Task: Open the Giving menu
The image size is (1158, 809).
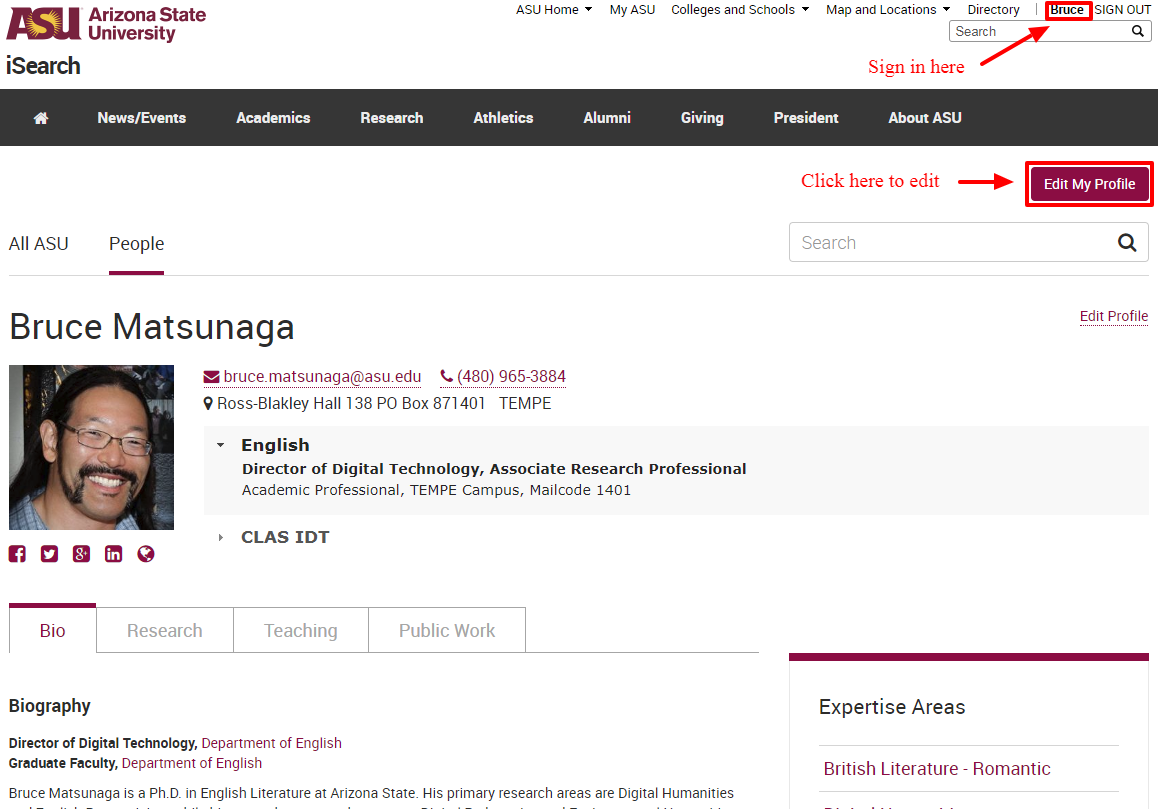Action: pos(702,118)
